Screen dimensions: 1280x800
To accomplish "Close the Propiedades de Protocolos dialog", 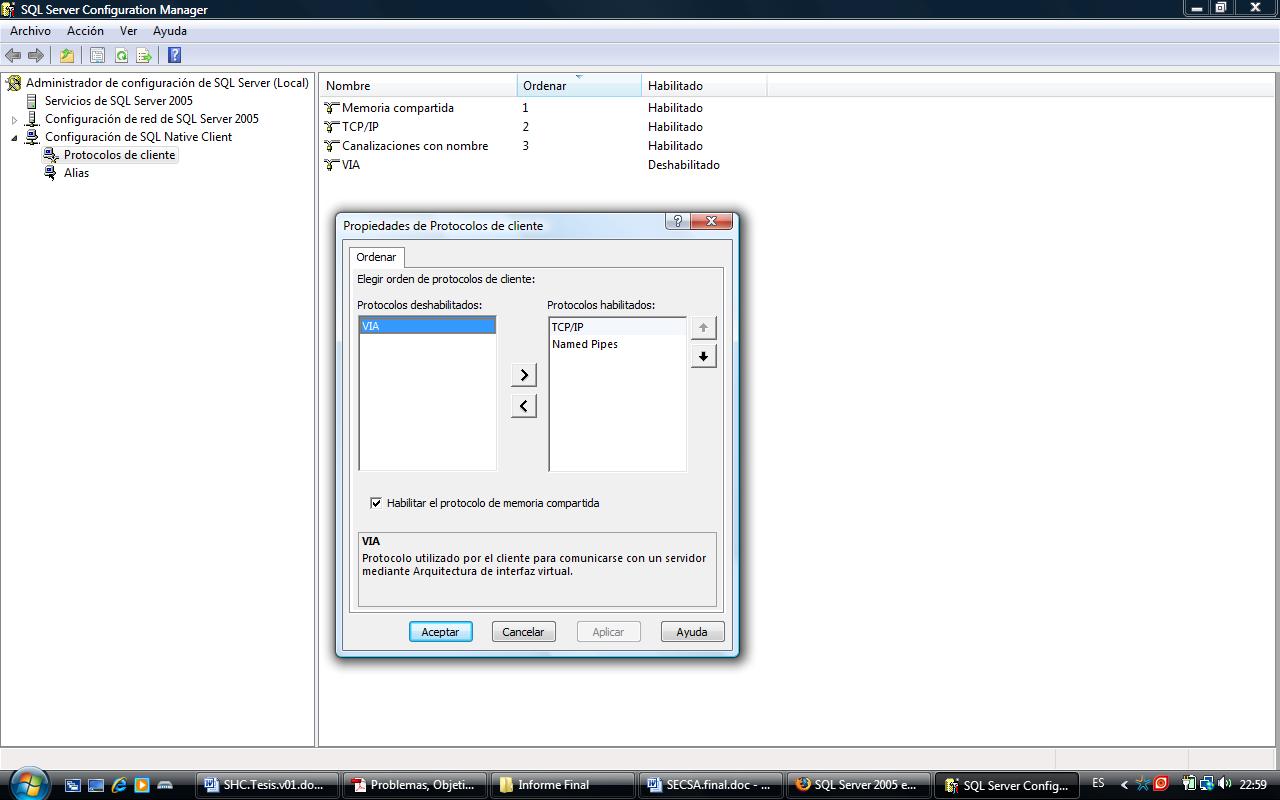I will click(x=712, y=221).
